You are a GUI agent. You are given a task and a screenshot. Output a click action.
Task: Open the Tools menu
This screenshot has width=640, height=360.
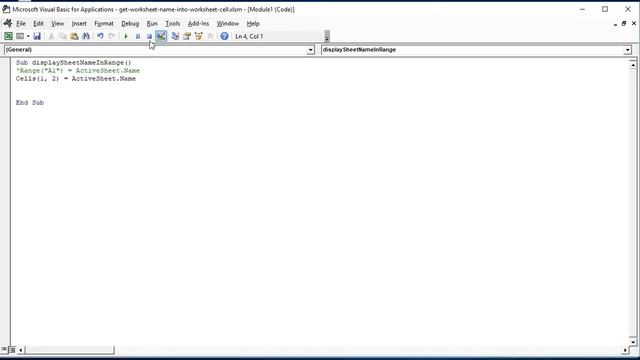(x=173, y=24)
